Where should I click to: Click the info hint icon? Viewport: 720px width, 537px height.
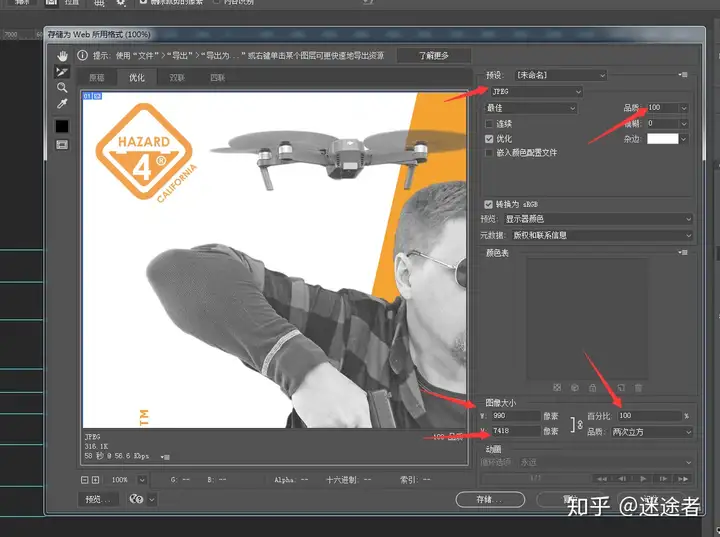82,56
